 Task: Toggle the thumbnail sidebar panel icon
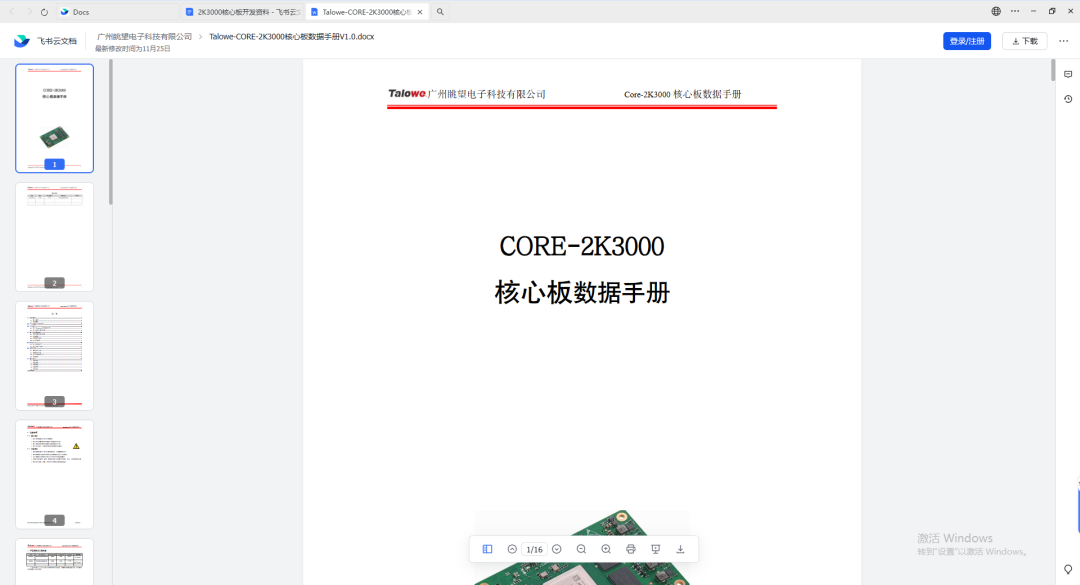488,549
